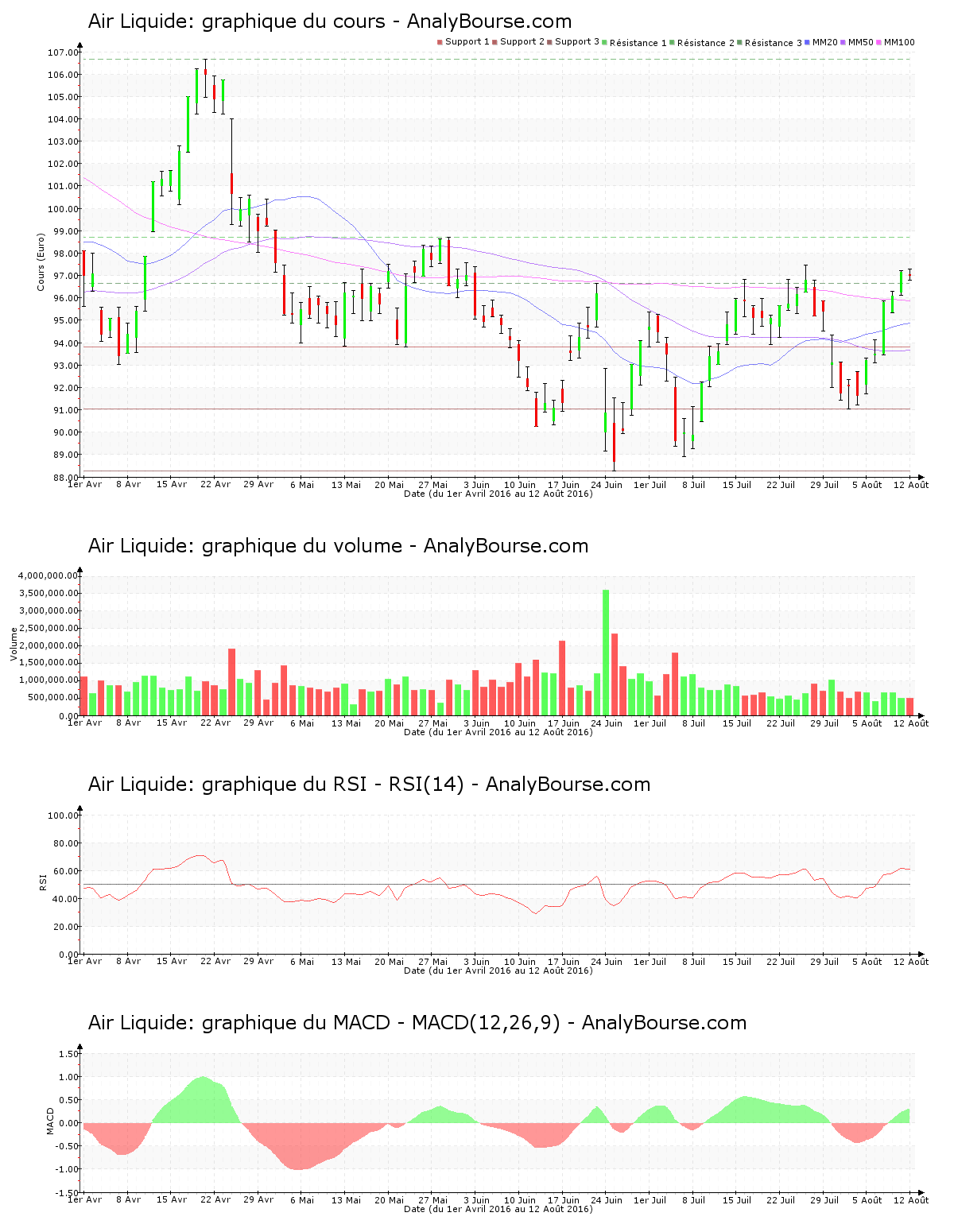Viewport: 954px width, 1232px height.
Task: Select the Résistance 3 legend entry
Action: [770, 42]
